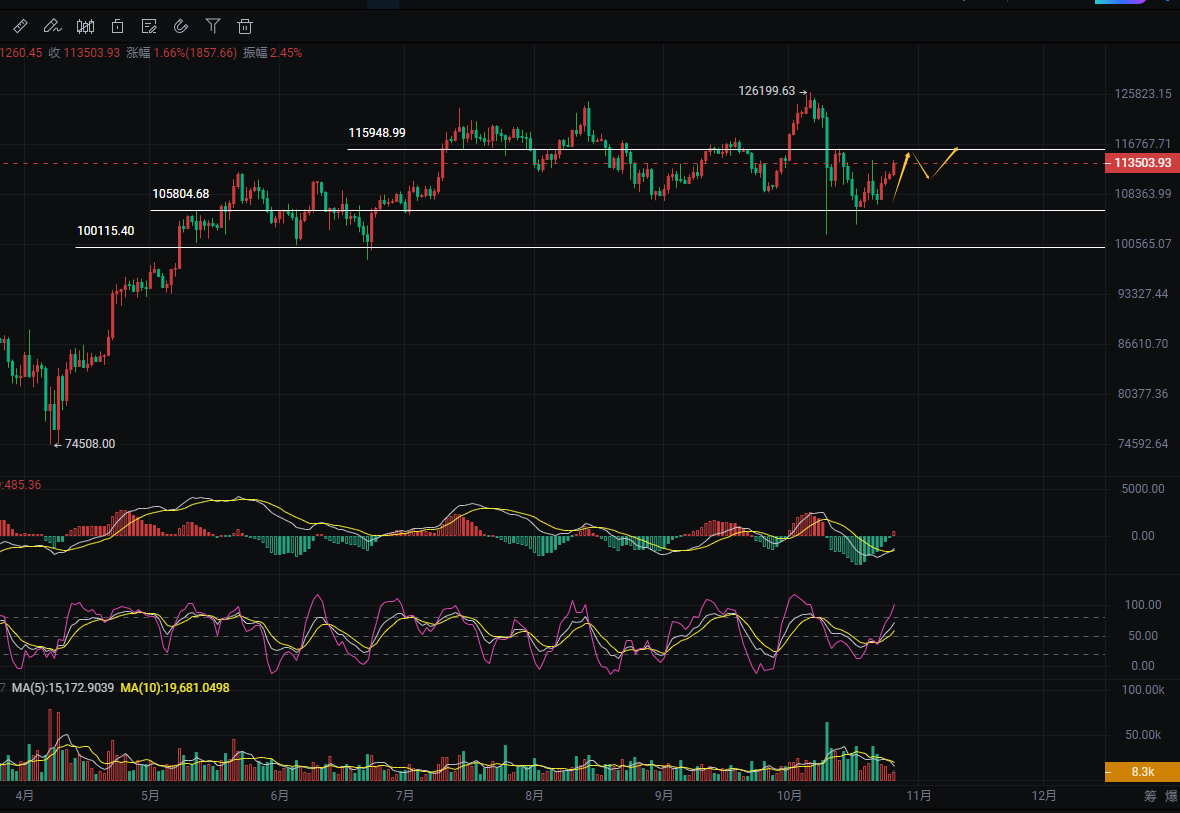The height and width of the screenshot is (813, 1180).
Task: Delete drawings with the trash icon
Action: 245,26
